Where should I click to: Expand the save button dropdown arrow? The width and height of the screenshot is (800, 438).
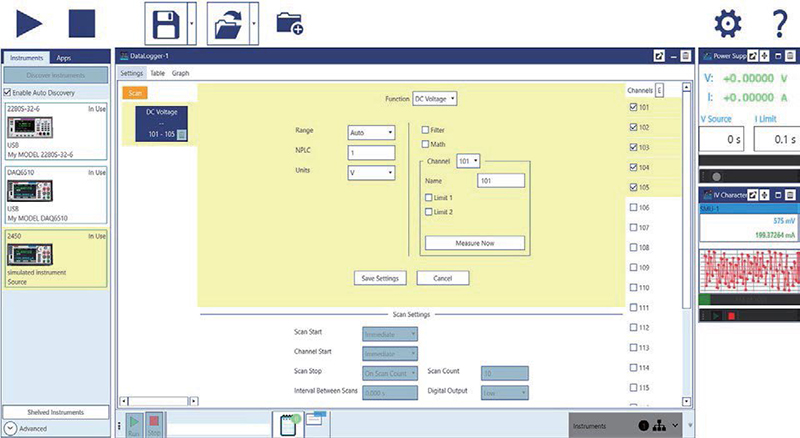[192, 23]
